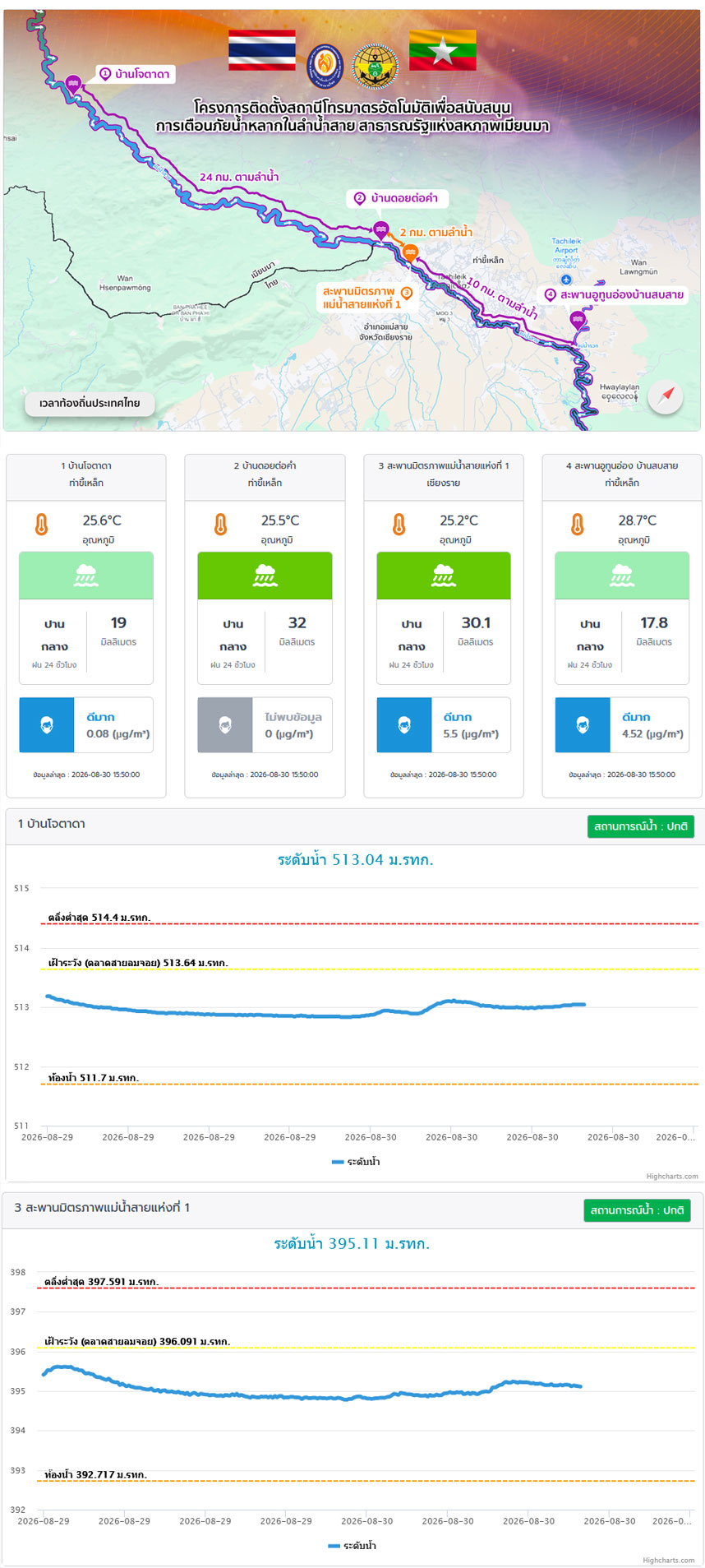Toggle the ระดับน้ำ legend in the สะพานมิตรภาพ chart

pos(352,1546)
